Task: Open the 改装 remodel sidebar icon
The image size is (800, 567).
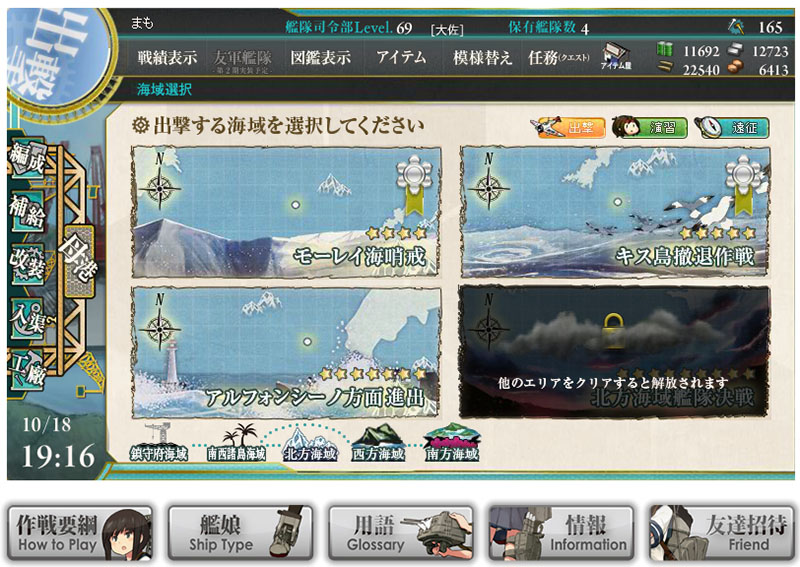Action: [x=28, y=264]
